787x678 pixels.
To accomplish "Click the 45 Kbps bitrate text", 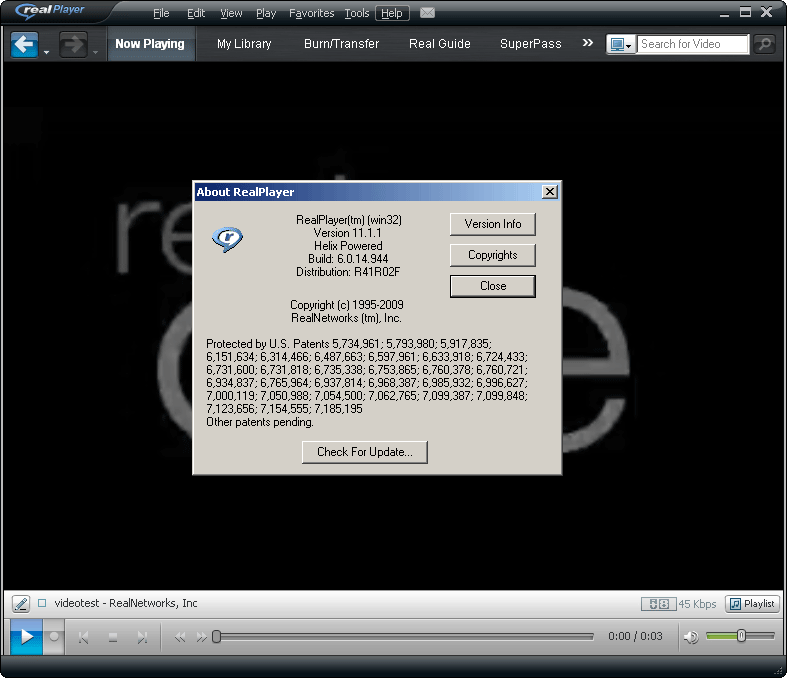I will pyautogui.click(x=697, y=604).
